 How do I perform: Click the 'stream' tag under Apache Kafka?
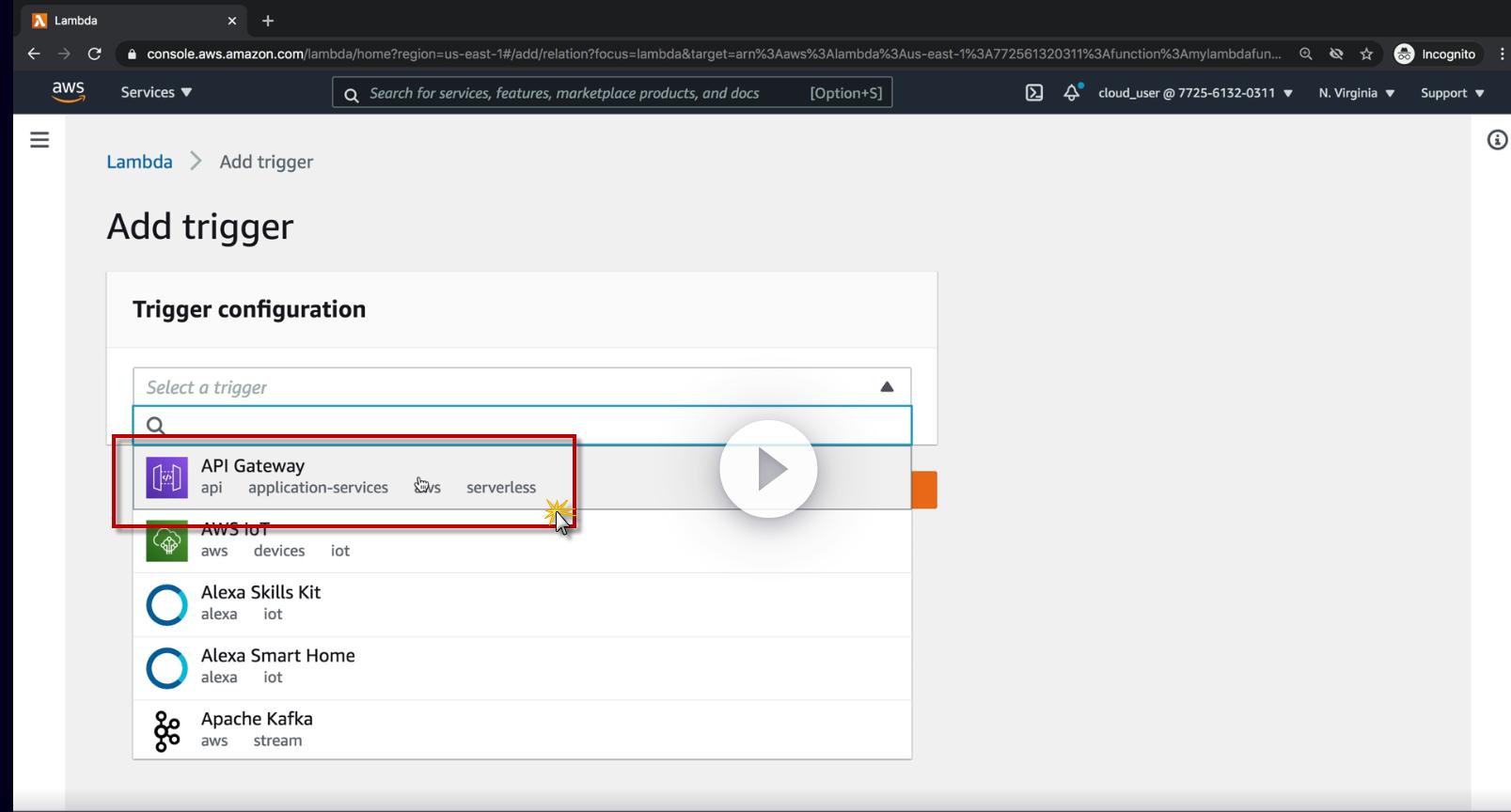tap(277, 741)
